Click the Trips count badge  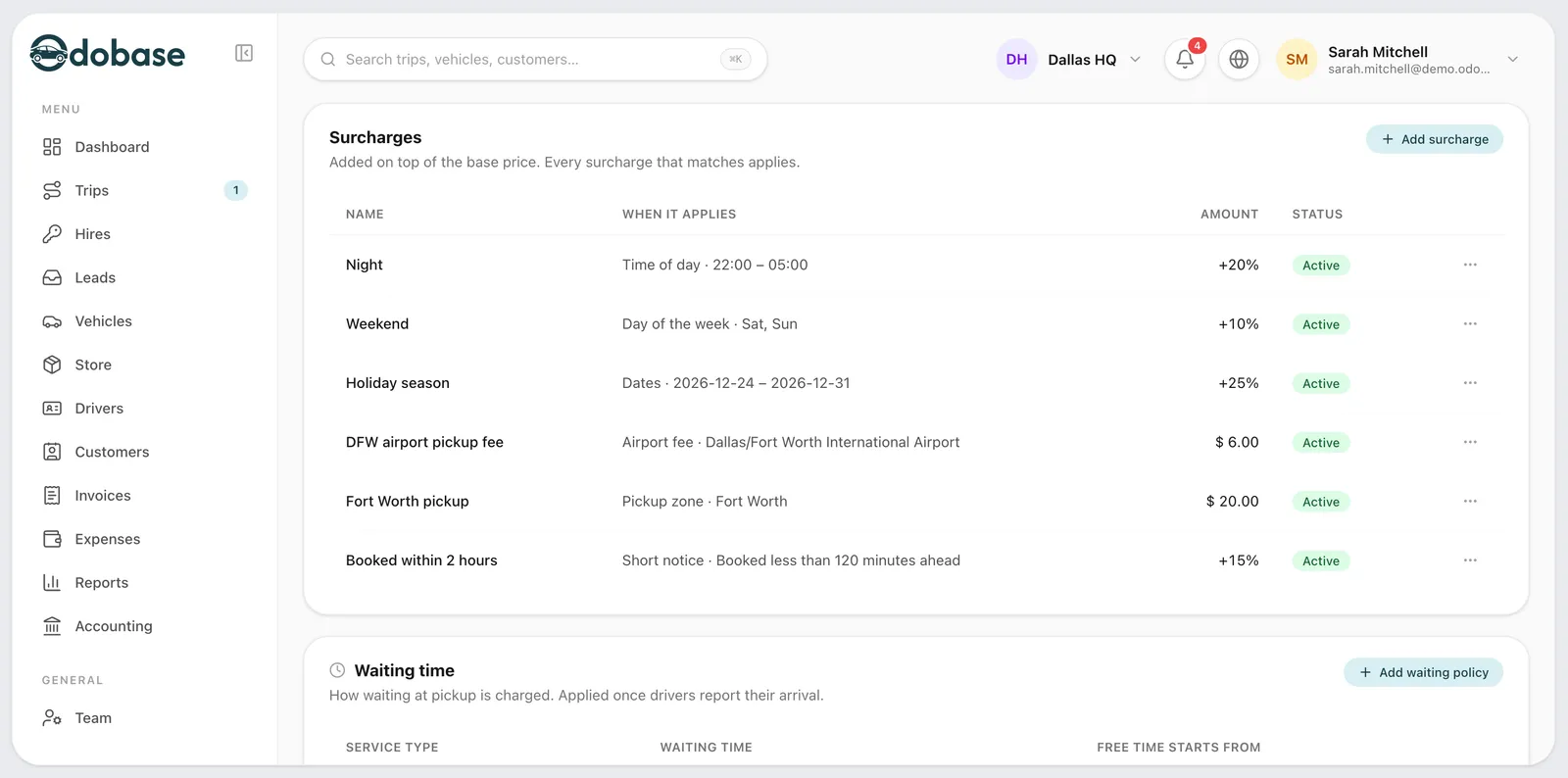click(235, 190)
